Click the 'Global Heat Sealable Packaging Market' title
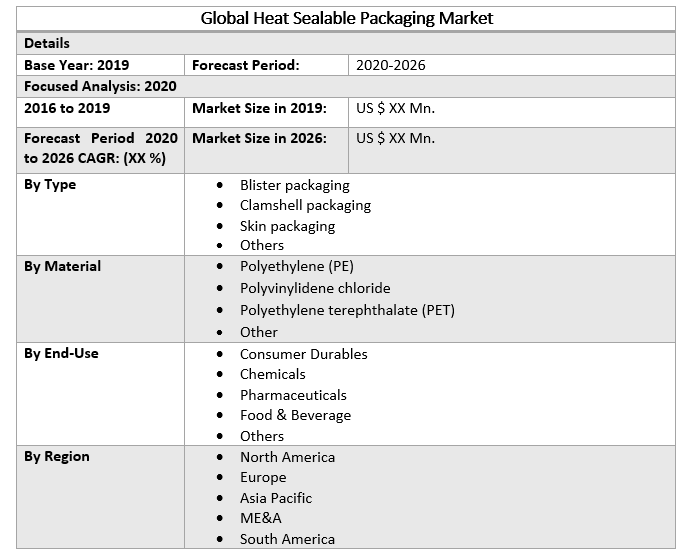The width and height of the screenshot is (688, 552). pos(346,18)
